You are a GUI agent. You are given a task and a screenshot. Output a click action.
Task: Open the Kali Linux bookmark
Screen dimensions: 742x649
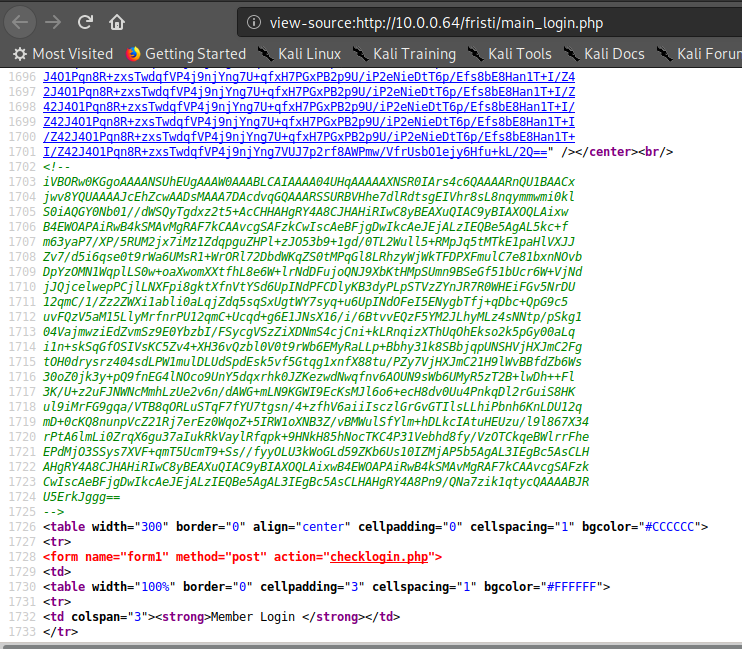pos(298,54)
